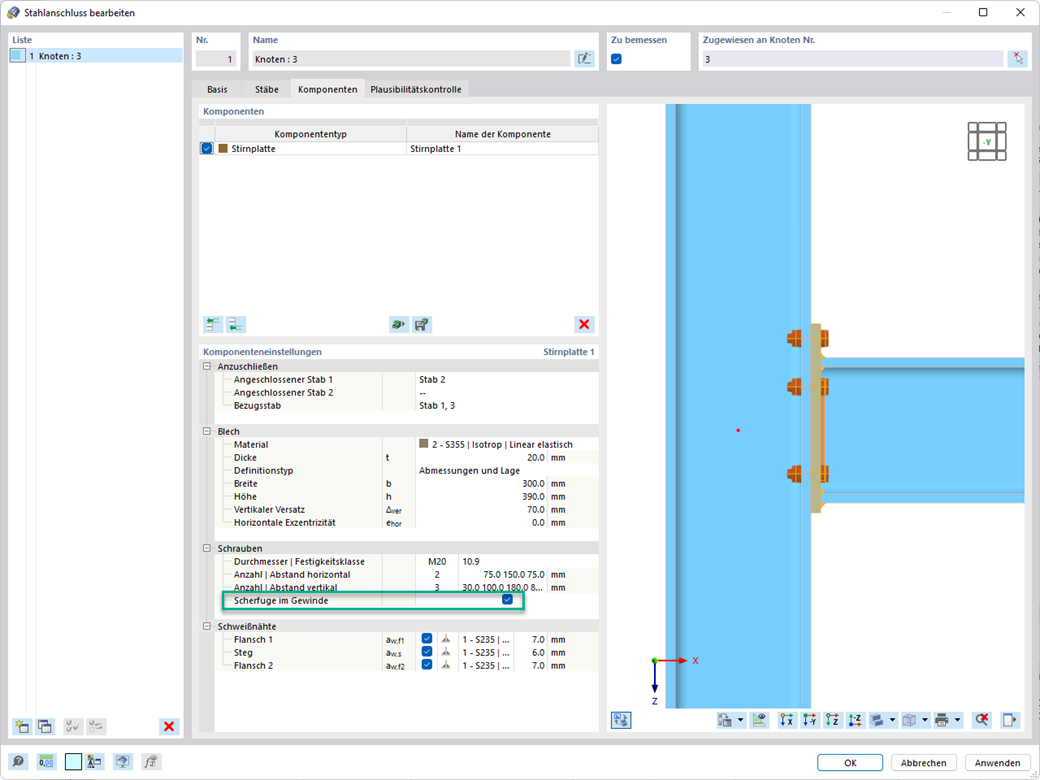Click Definitionstyp value Abmessungen und Lage
Screen dimensions: 1040x780
point(469,470)
